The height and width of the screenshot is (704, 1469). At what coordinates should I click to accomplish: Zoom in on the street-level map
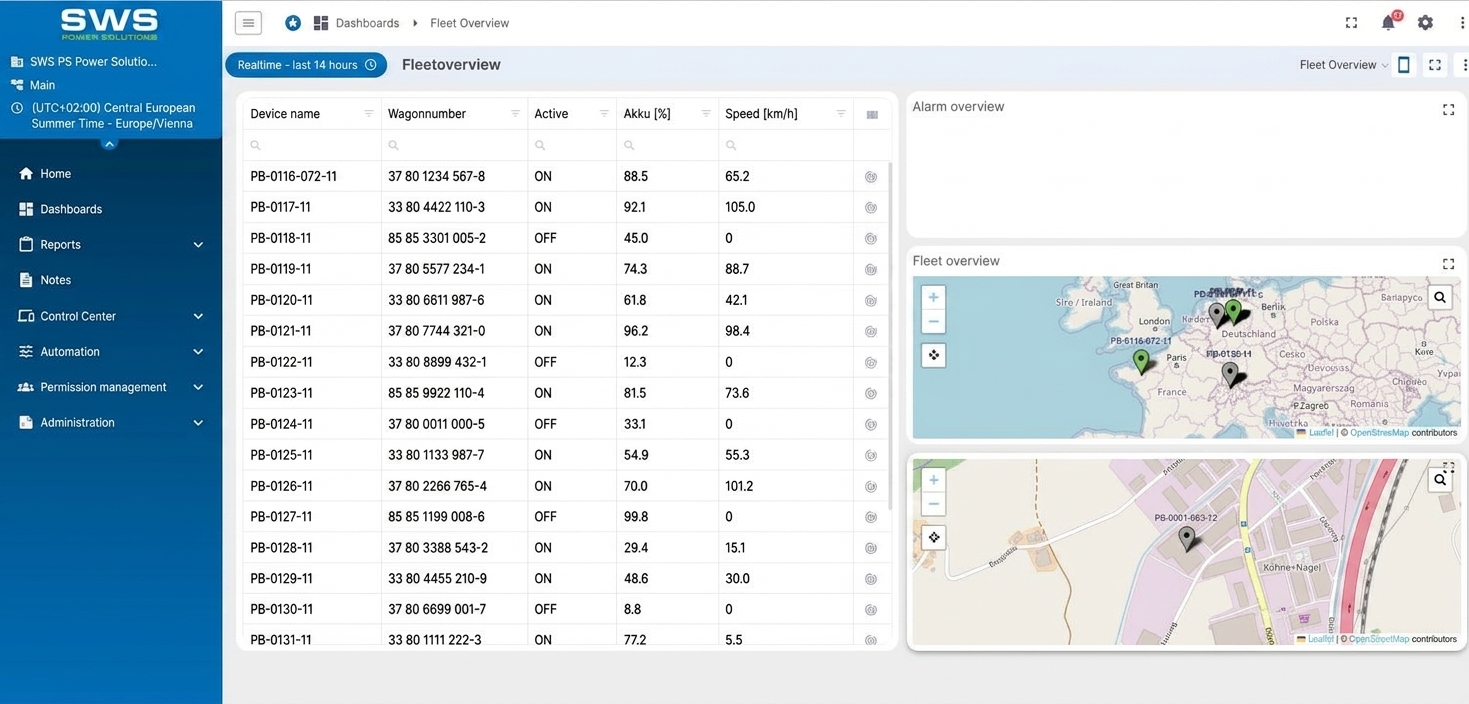933,479
